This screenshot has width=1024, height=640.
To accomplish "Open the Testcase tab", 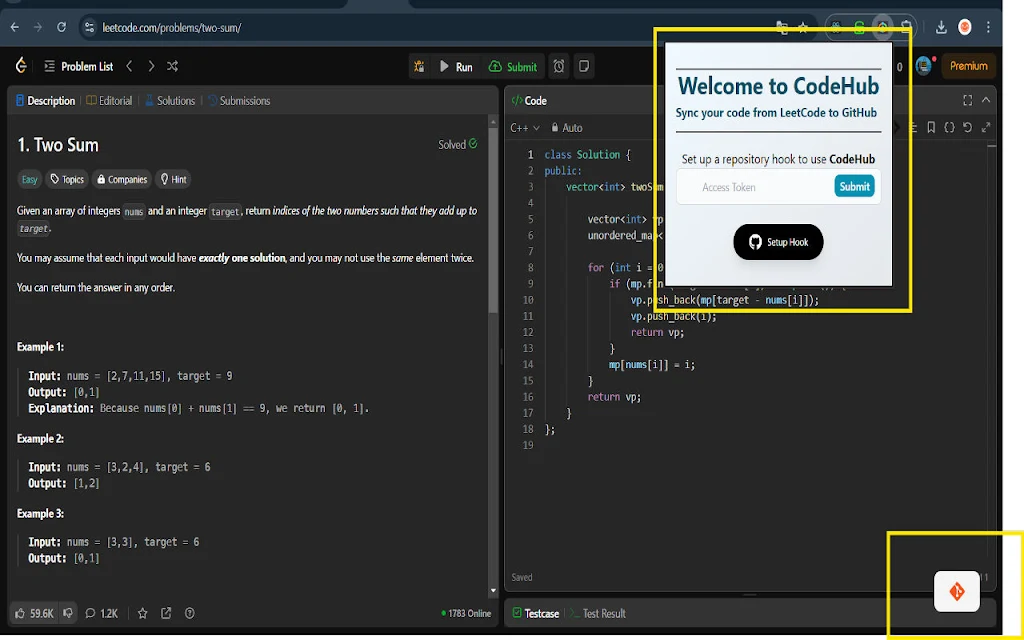I will point(536,613).
